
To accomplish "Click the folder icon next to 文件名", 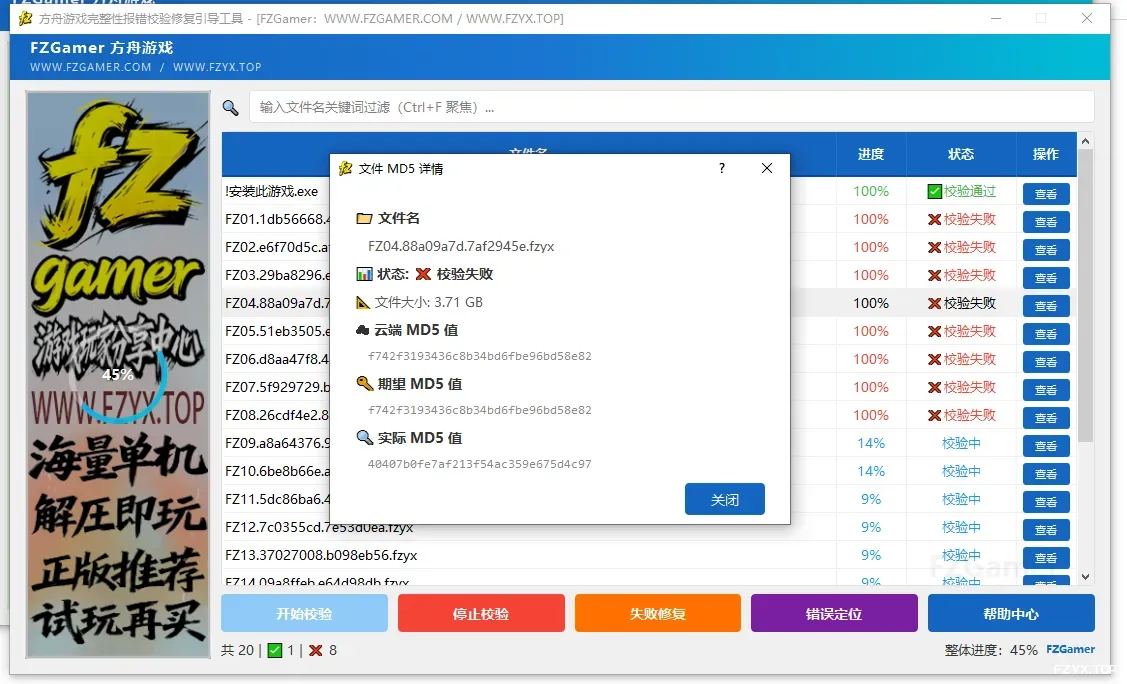I will [x=364, y=218].
